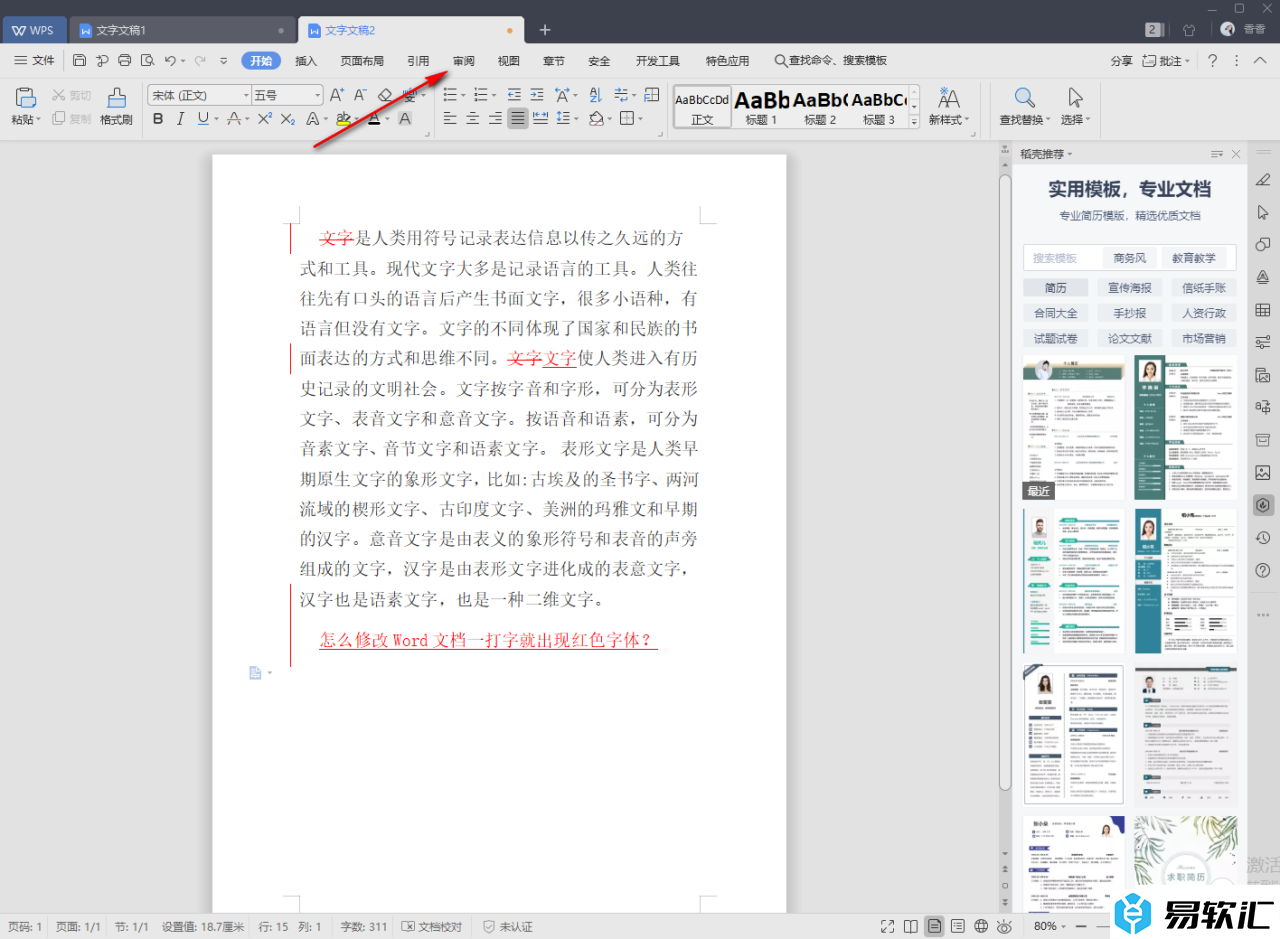Click the Distributed alignment icon
This screenshot has width=1280, height=939.
tap(541, 119)
